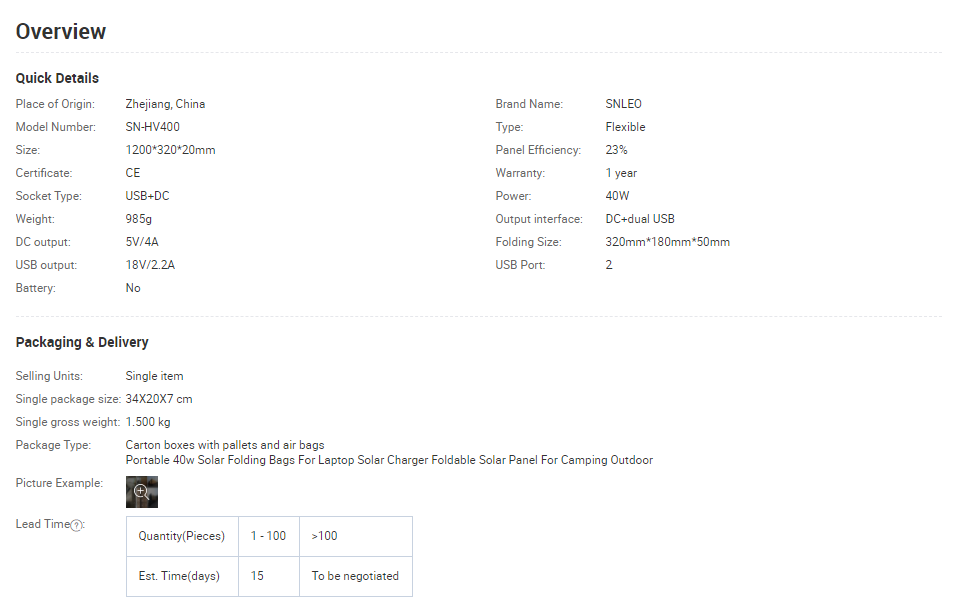Click the Quantity(Pieces) table header cell
957x615 pixels.
tap(182, 536)
